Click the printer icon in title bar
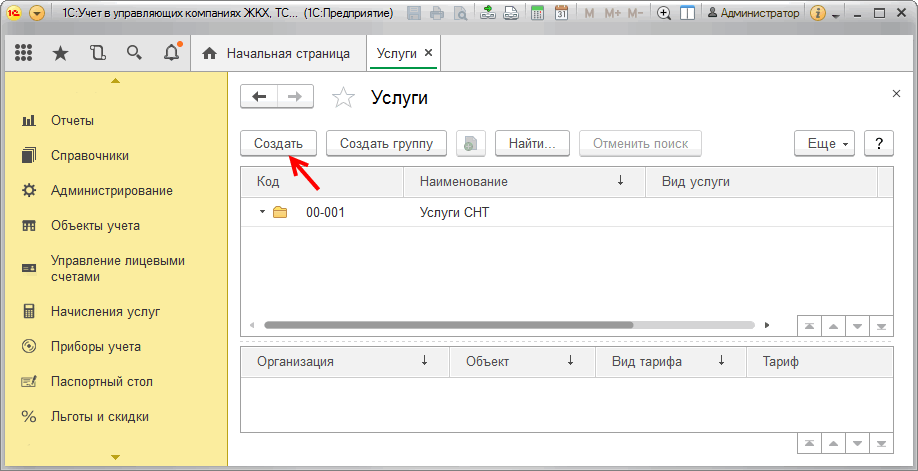Image resolution: width=918 pixels, height=471 pixels. pyautogui.click(x=437, y=13)
